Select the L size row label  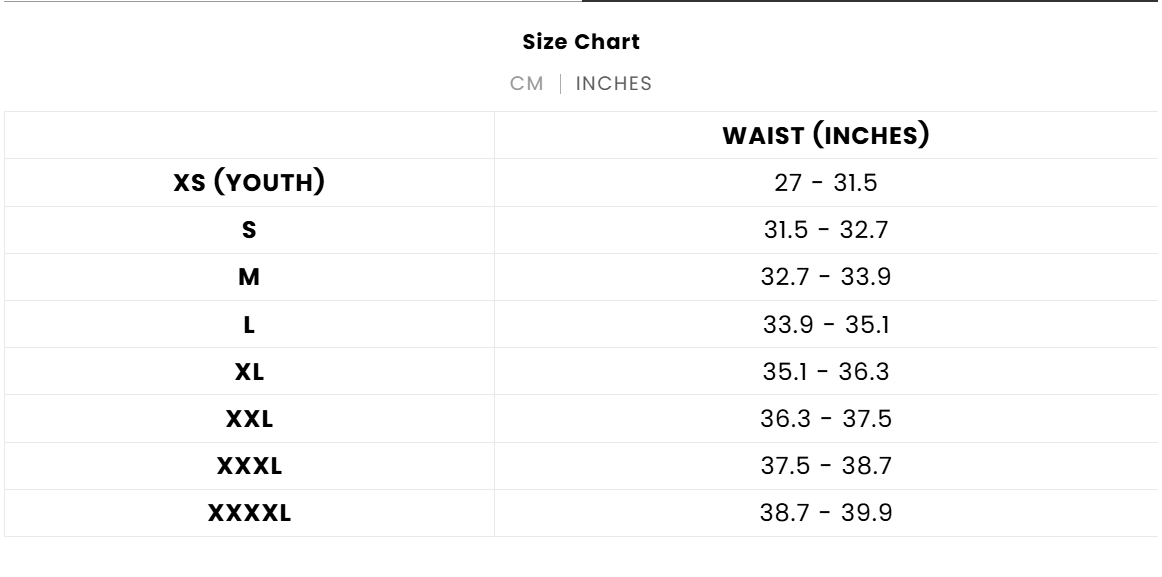coord(249,324)
